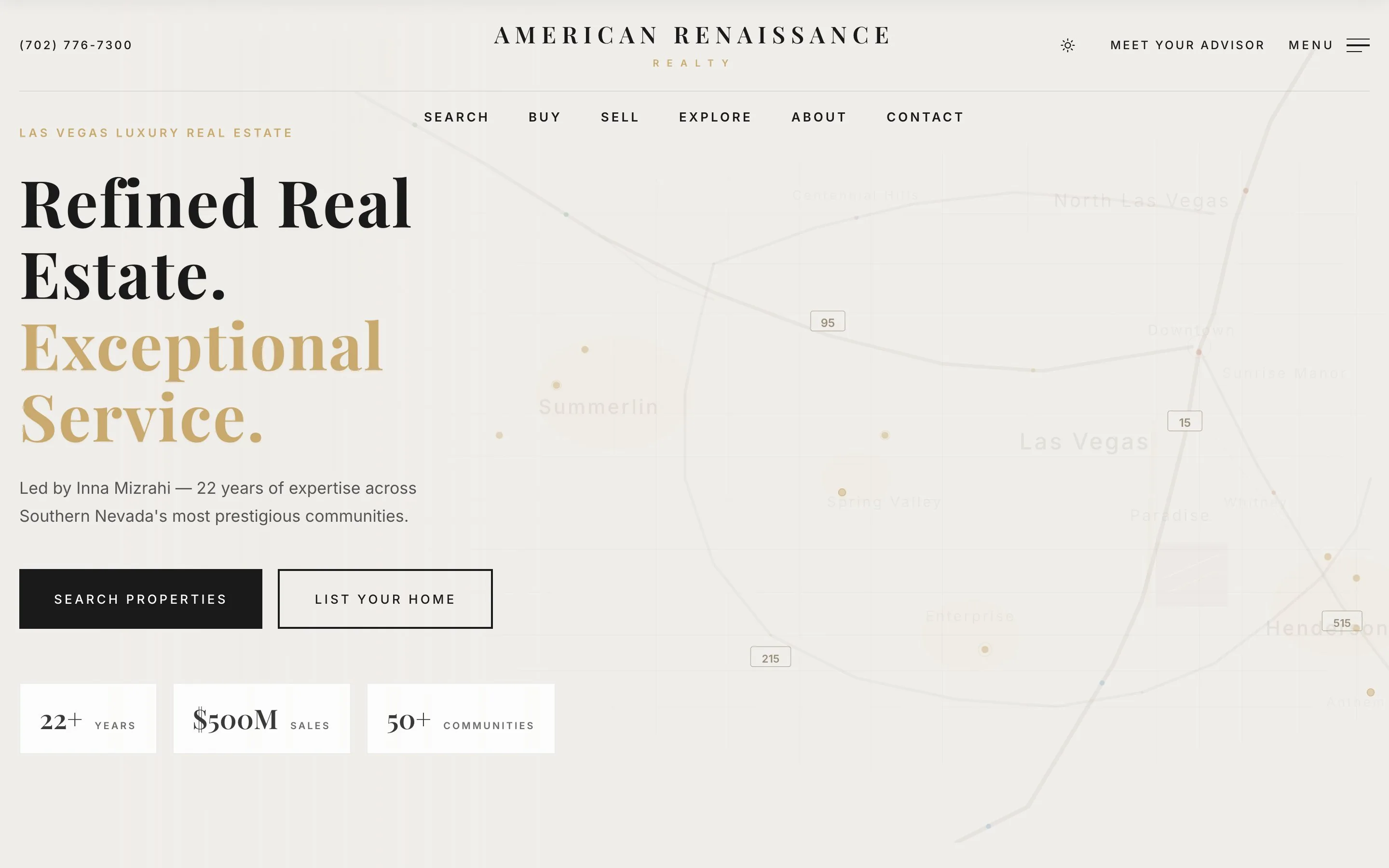Select the Interstate 15 badge on the map
The height and width of the screenshot is (868, 1389).
[1184, 421]
